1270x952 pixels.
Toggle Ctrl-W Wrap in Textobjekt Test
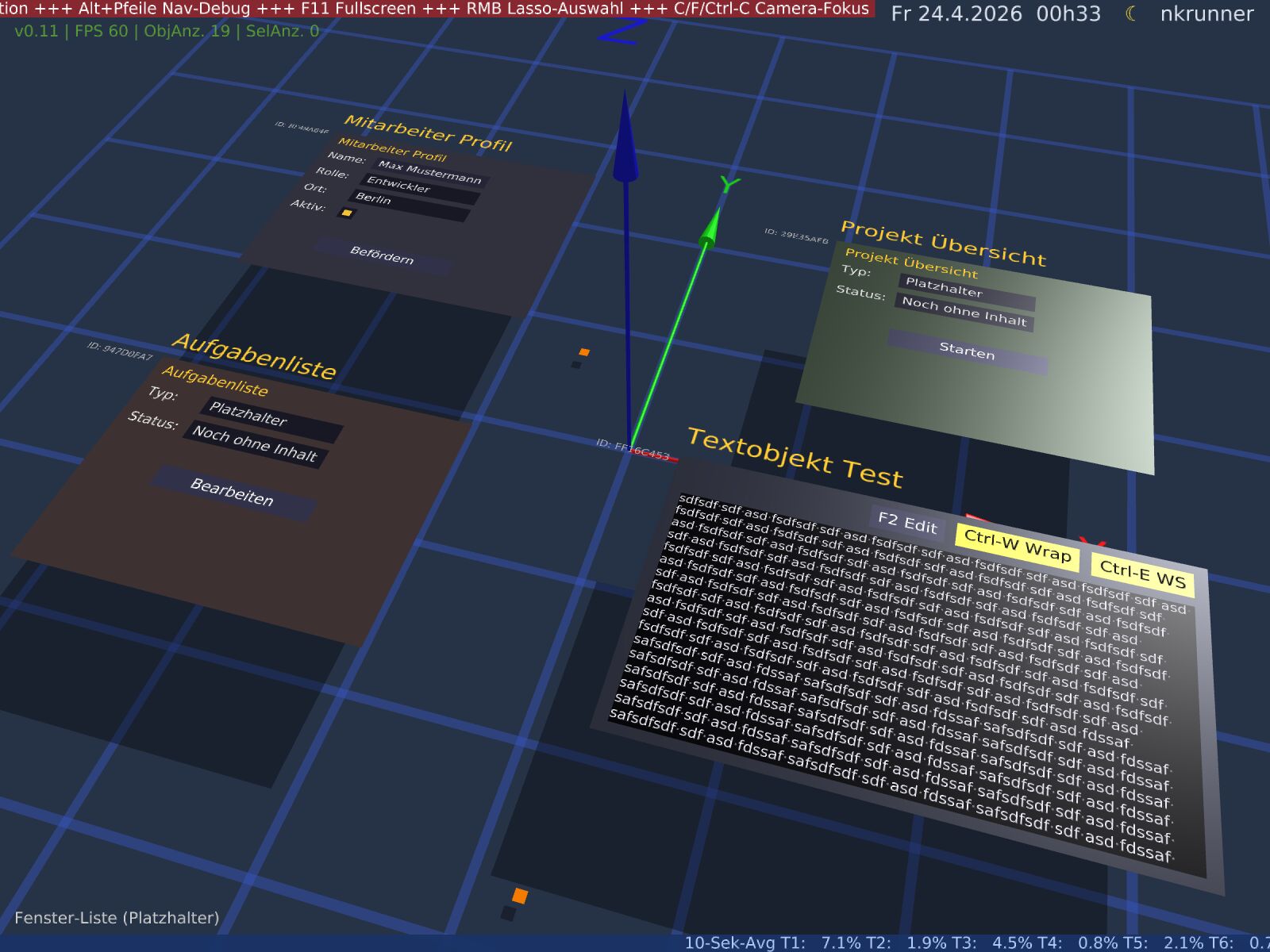tap(1018, 547)
